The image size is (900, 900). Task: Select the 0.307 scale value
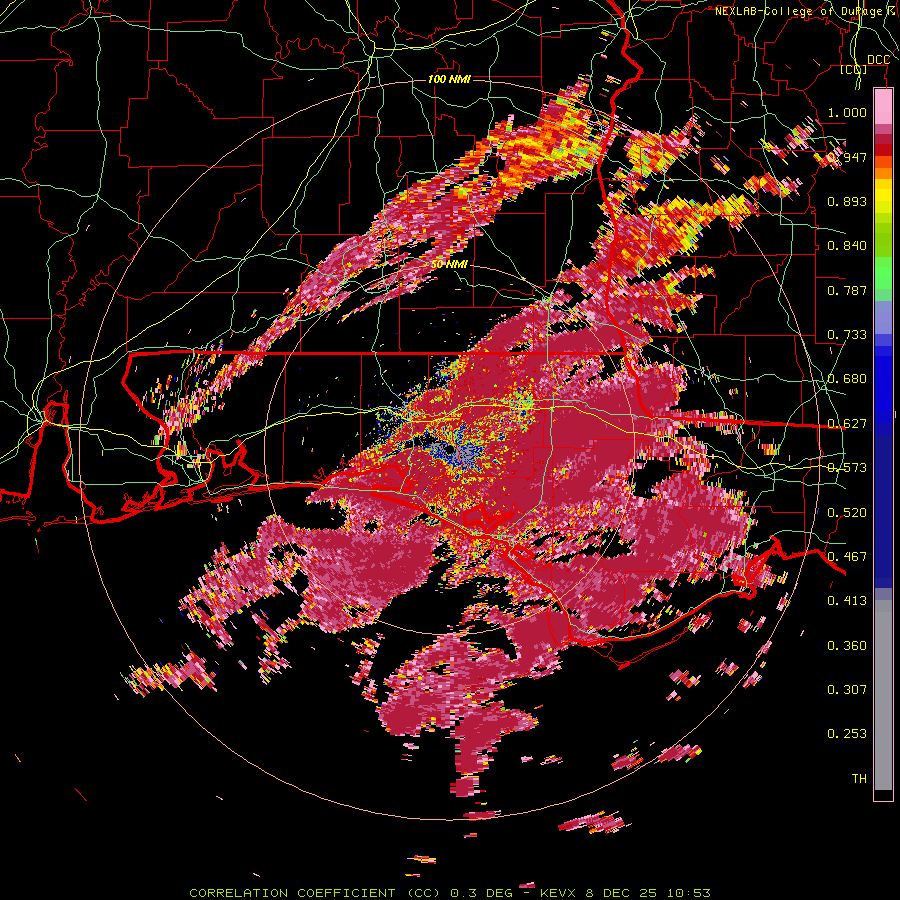point(847,690)
